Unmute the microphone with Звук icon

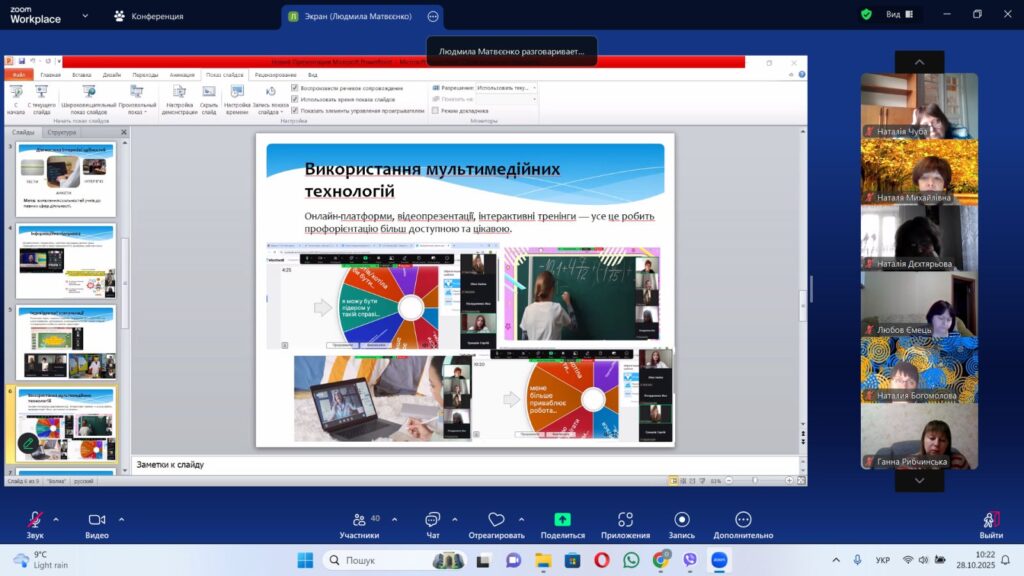35,520
